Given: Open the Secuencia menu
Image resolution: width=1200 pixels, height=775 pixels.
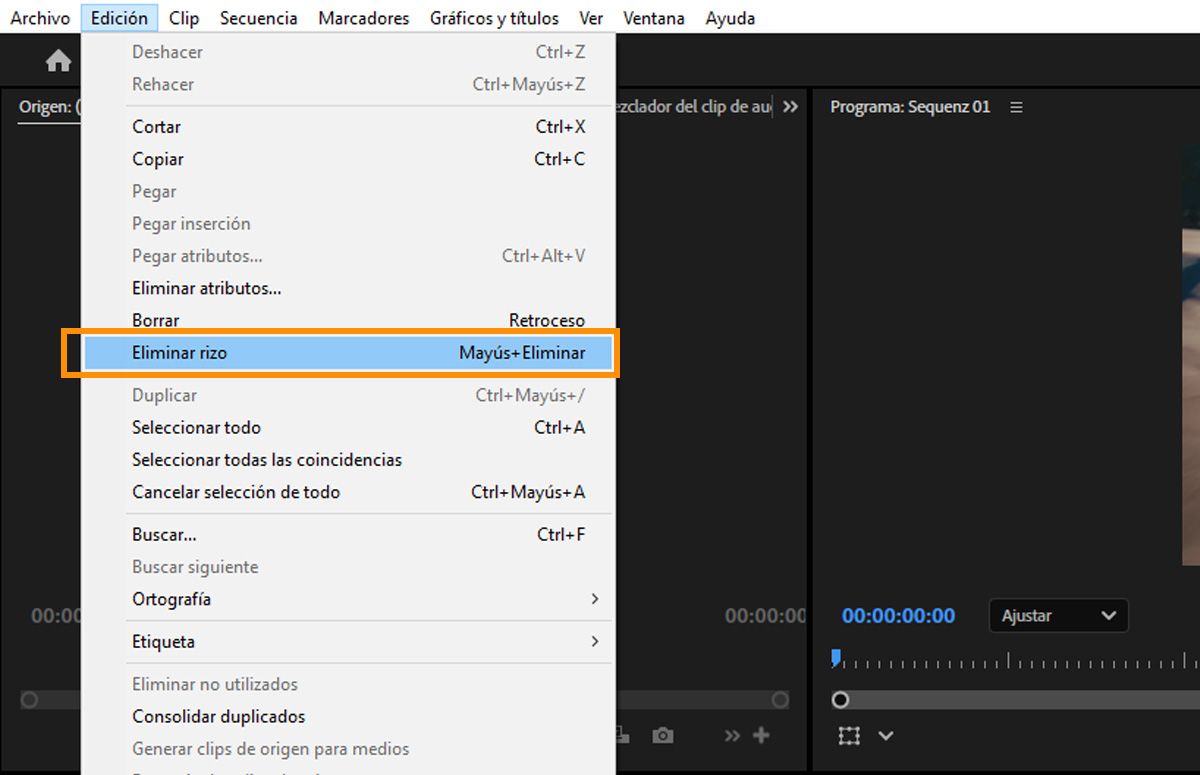Looking at the screenshot, I should pos(258,18).
